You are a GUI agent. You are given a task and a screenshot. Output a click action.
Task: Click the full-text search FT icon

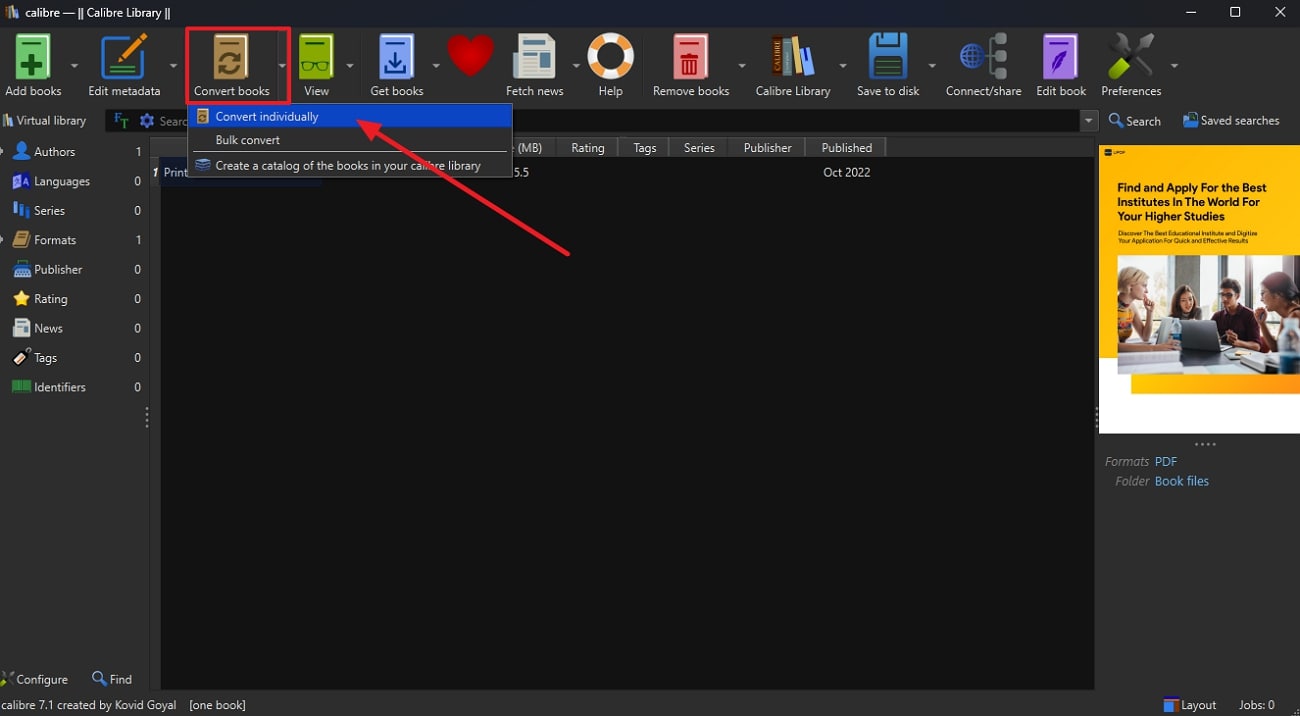121,121
